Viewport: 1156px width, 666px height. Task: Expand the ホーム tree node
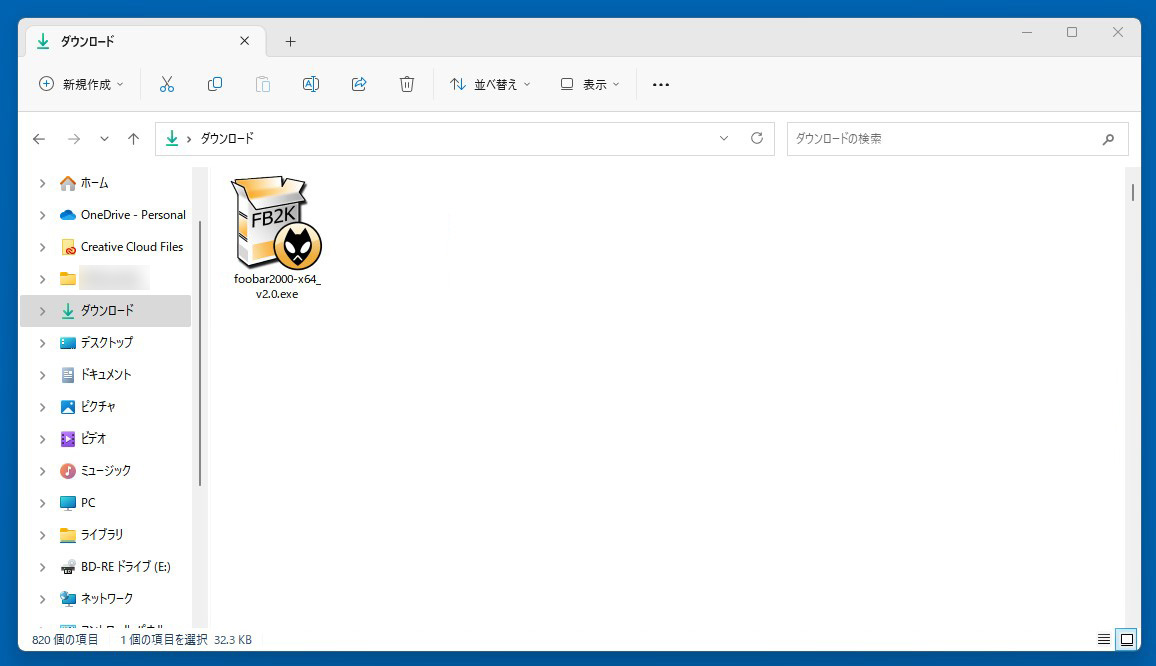(x=42, y=183)
